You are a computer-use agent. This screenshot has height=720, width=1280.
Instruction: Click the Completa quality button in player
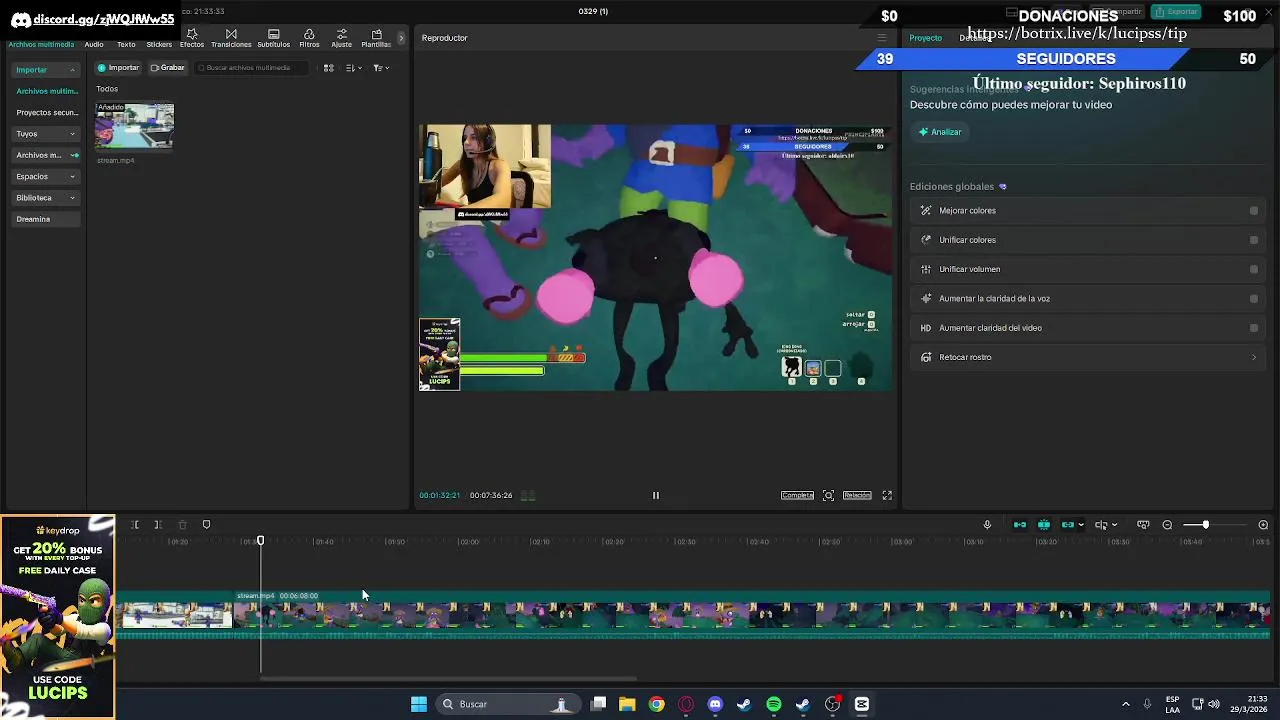(x=797, y=495)
